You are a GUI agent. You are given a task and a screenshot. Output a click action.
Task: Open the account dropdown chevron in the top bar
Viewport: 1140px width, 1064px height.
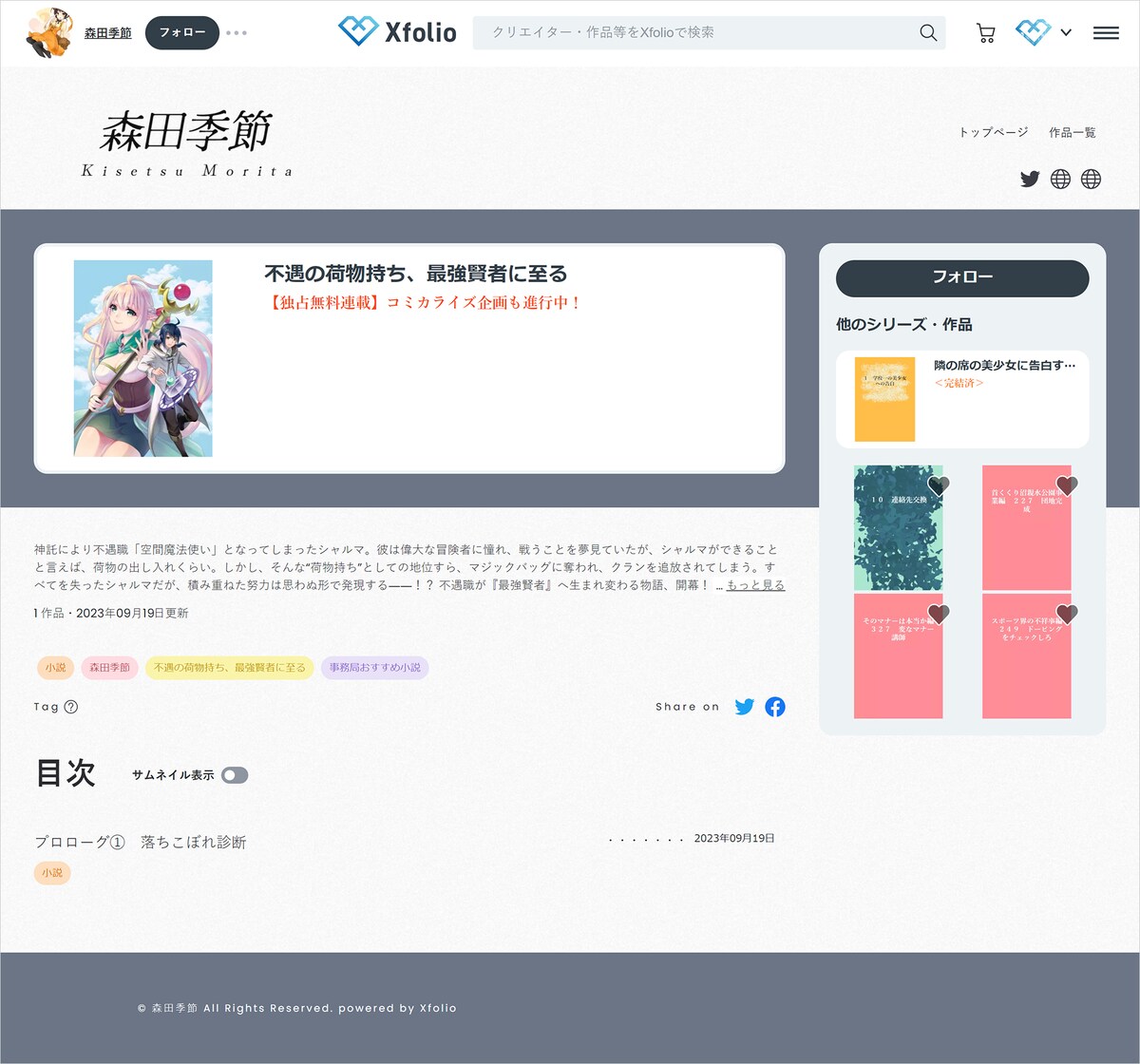click(1065, 32)
